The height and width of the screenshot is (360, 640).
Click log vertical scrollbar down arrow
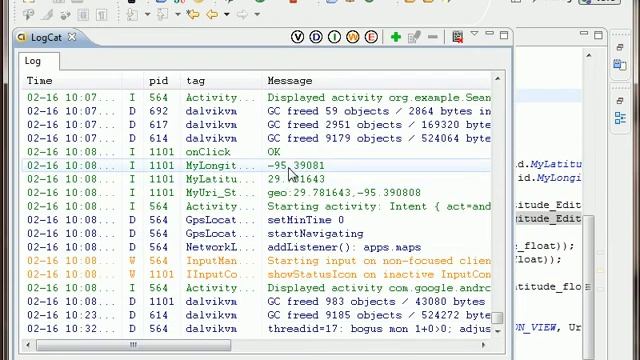[498, 331]
